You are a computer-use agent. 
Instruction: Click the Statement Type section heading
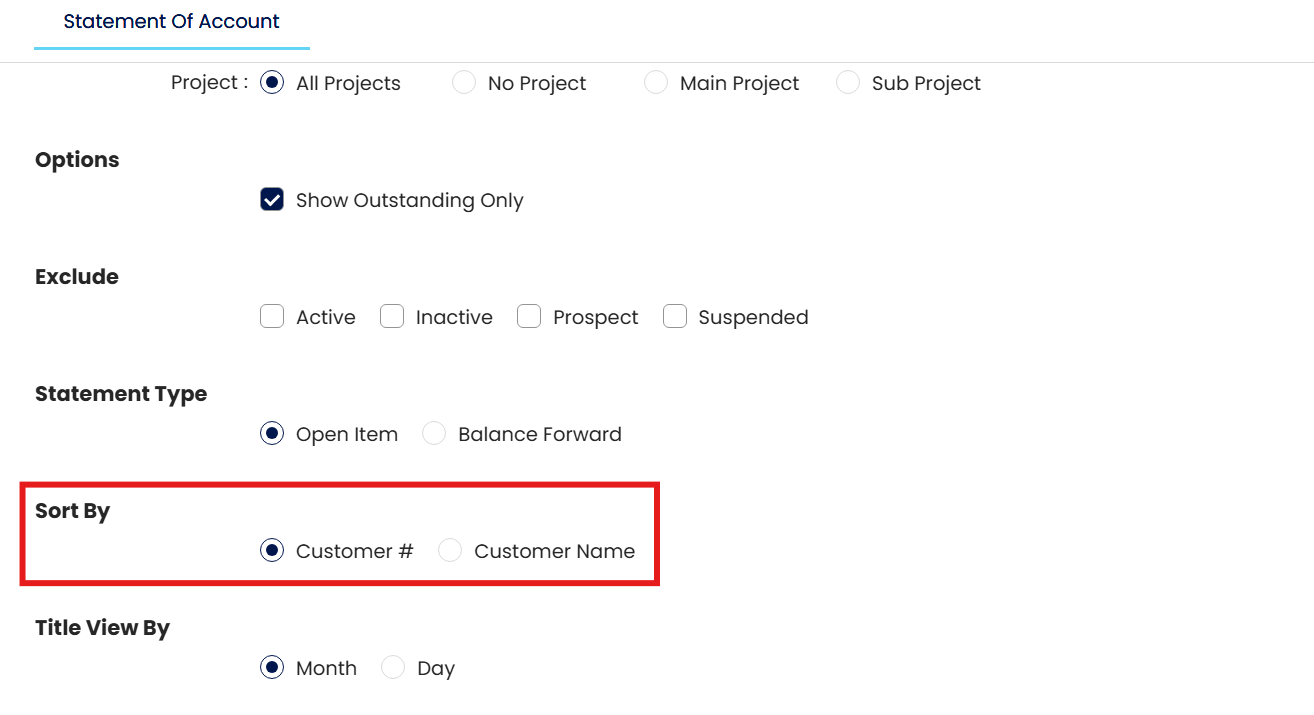pos(121,394)
